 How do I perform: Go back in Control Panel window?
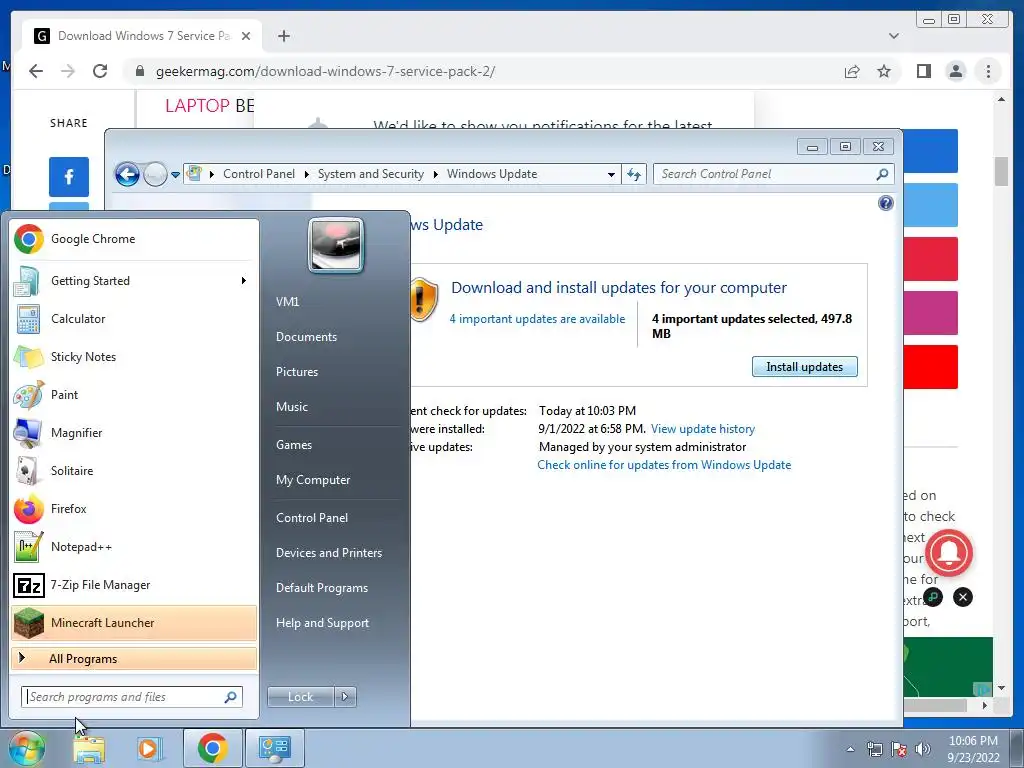(127, 174)
